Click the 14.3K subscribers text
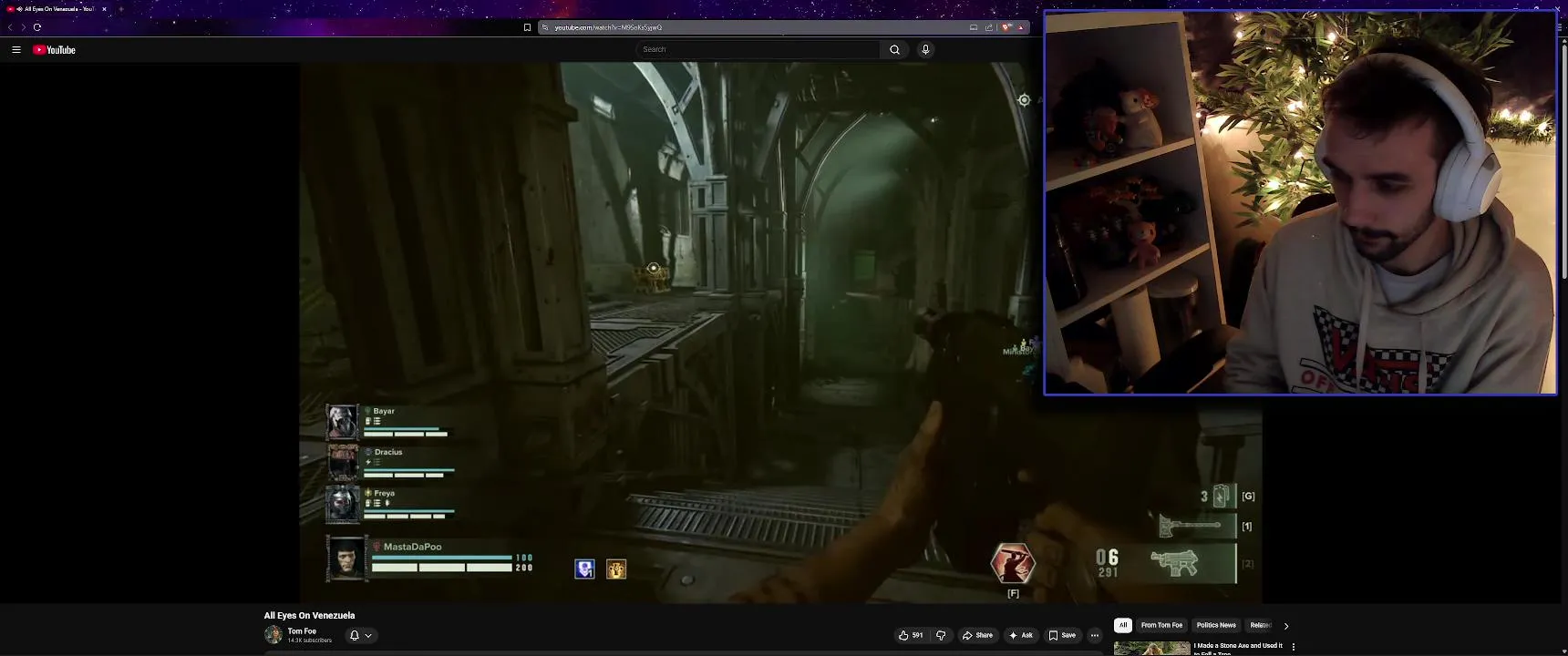The height and width of the screenshot is (656, 1568). (x=310, y=641)
